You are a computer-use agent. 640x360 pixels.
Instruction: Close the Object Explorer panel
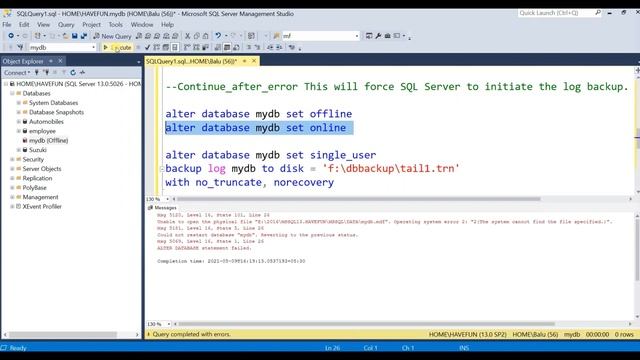point(60,61)
